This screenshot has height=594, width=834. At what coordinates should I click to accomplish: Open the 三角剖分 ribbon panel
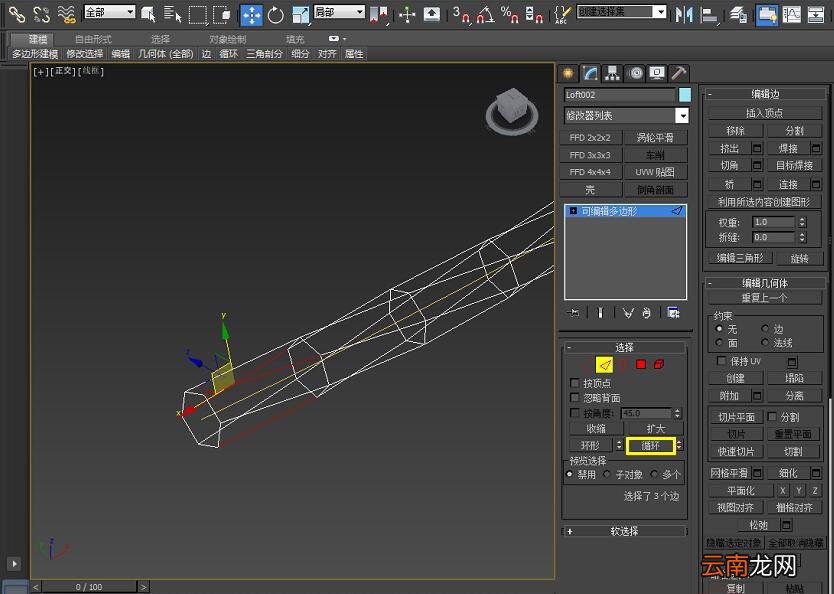[264, 54]
